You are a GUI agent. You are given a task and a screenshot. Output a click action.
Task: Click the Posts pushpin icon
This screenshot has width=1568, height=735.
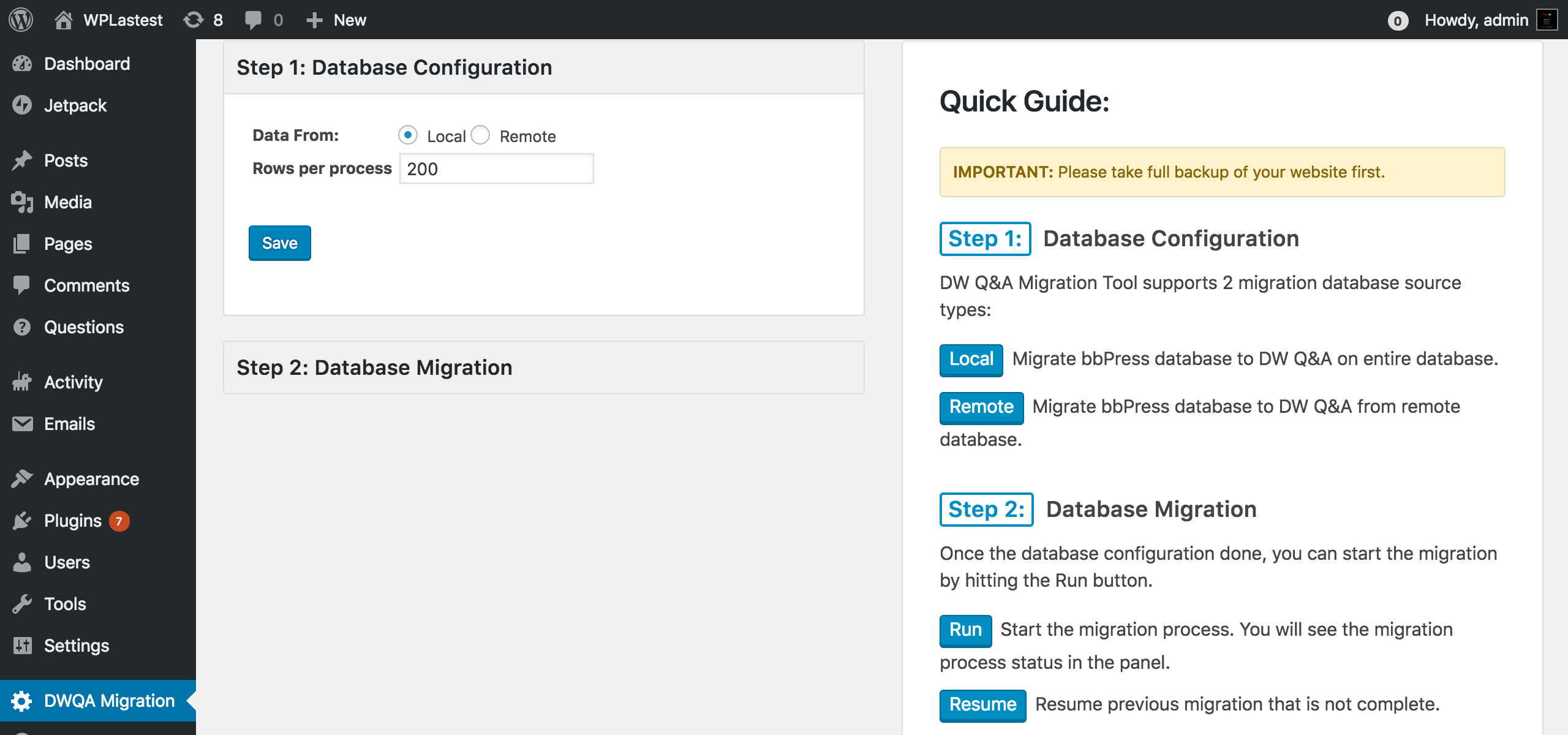click(22, 160)
